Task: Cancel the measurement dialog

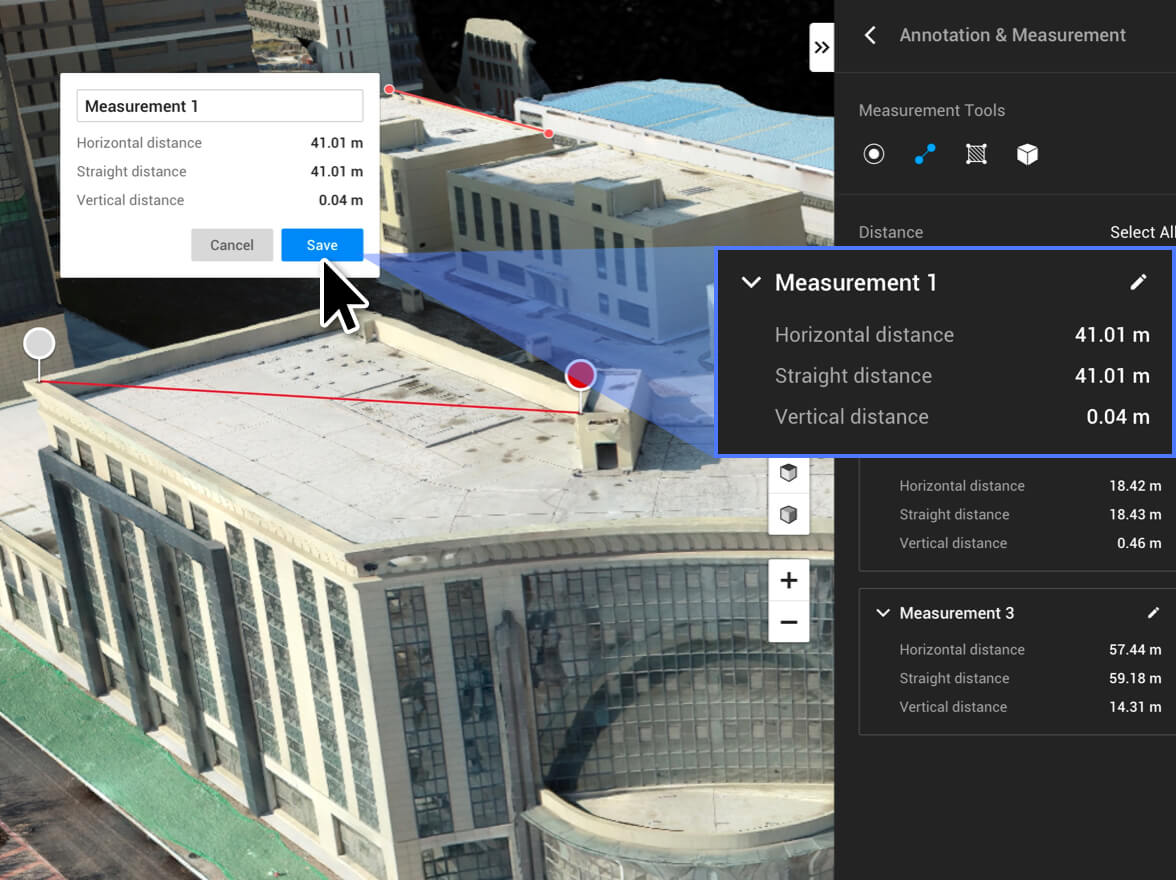Action: coord(232,245)
